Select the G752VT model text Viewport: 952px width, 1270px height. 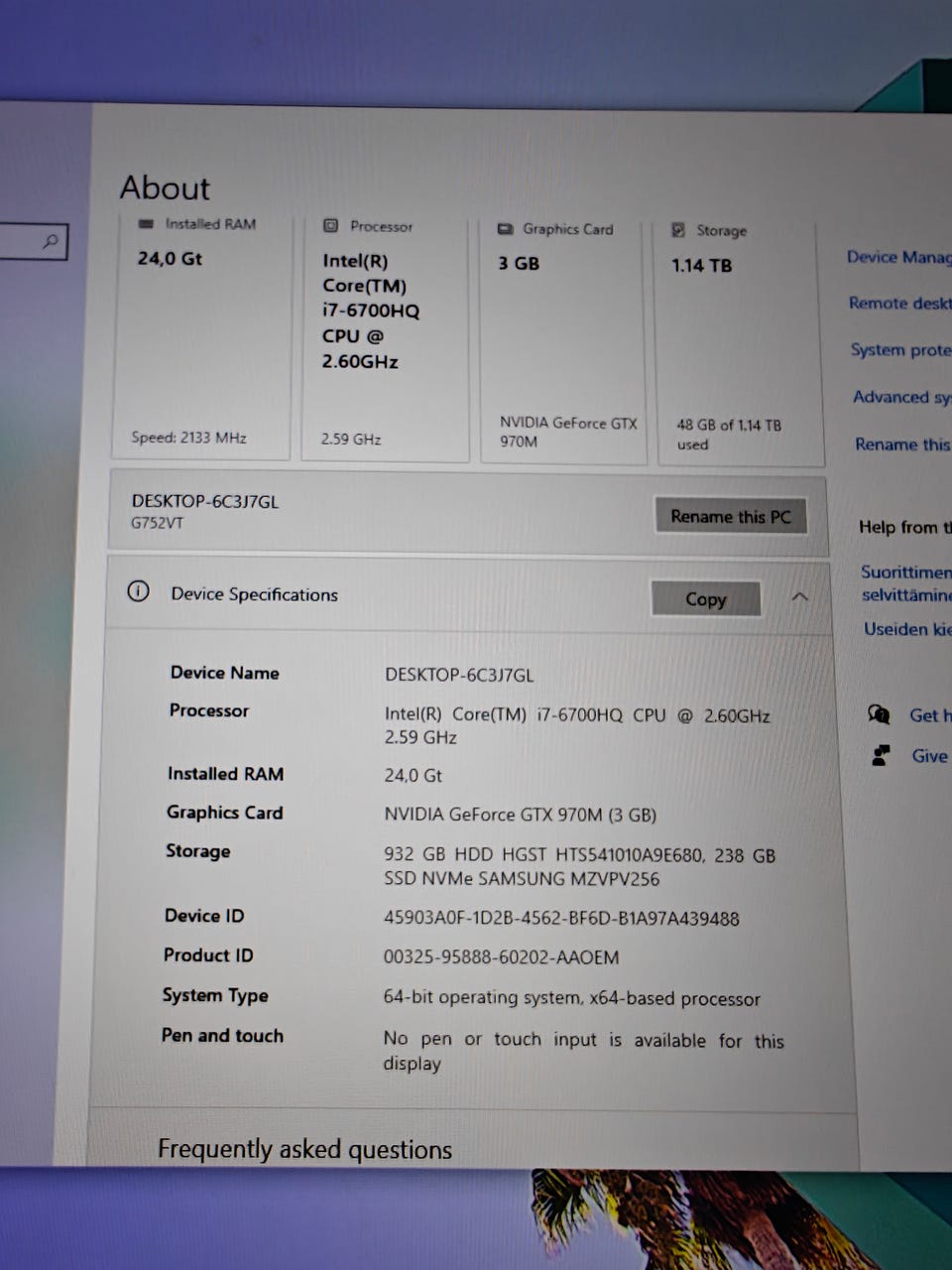coord(157,523)
